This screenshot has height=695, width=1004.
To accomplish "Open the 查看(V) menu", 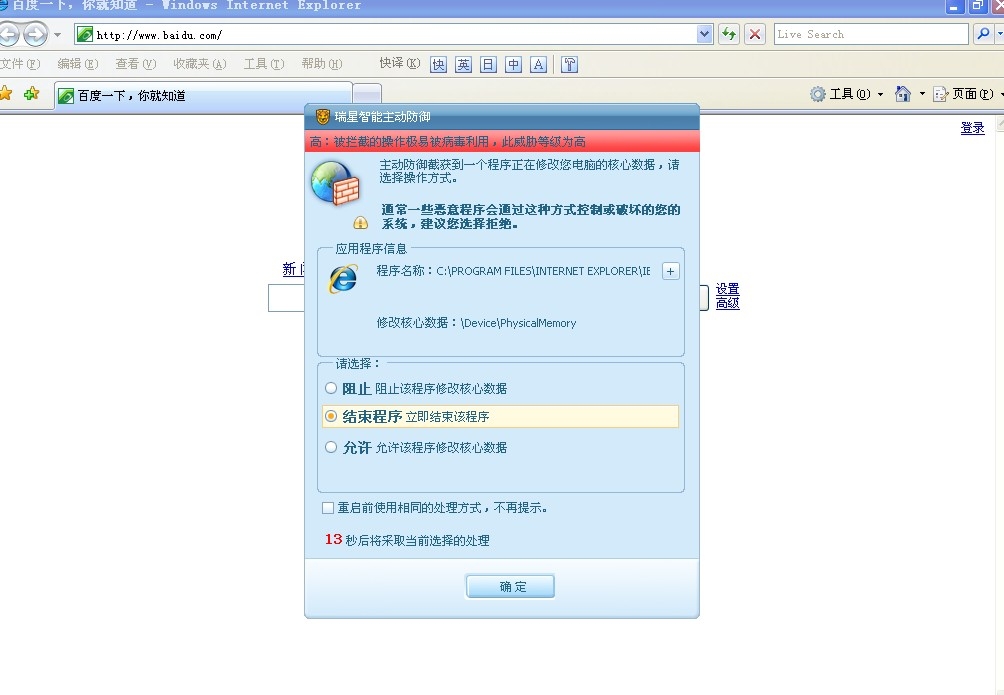I will (135, 63).
